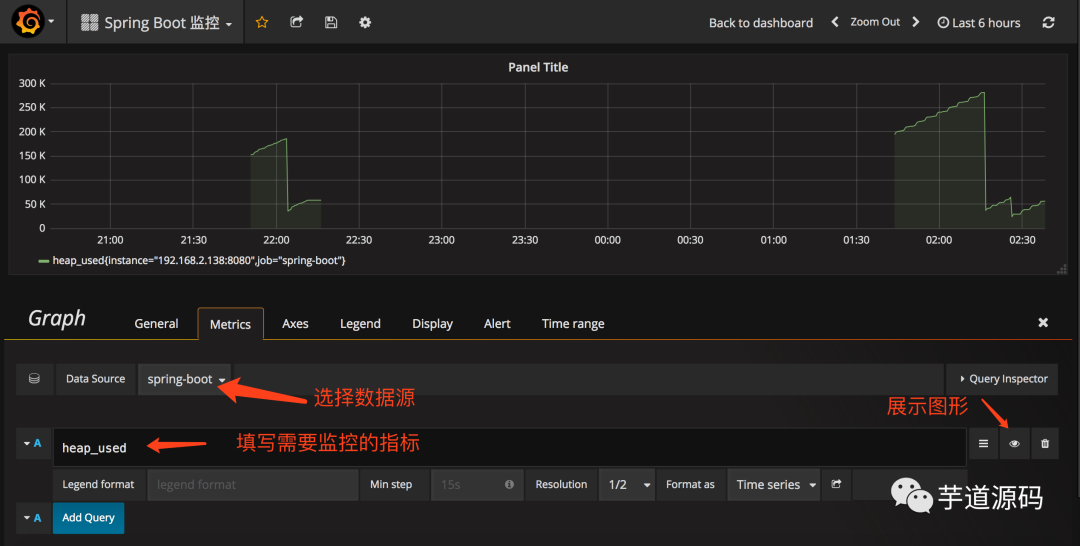Open the spring-boot data source dropdown
This screenshot has height=546, width=1080.
click(185, 379)
